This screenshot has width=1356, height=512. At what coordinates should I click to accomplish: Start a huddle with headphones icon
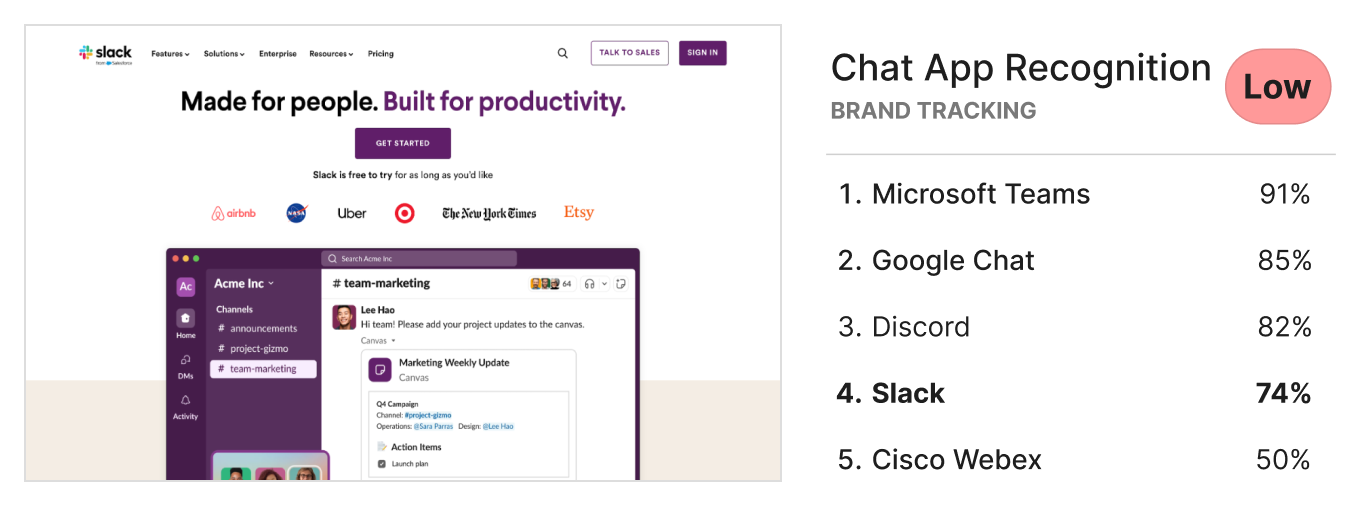pyautogui.click(x=590, y=284)
